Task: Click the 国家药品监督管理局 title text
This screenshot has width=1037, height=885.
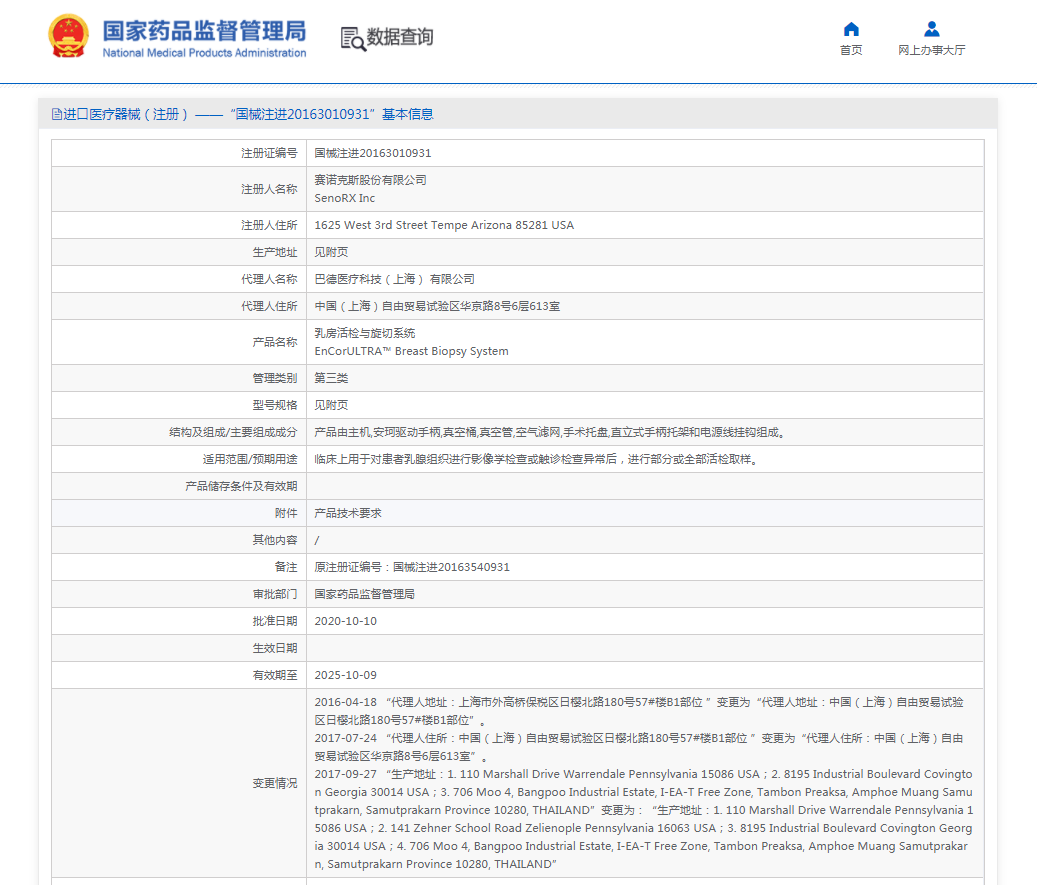Action: tap(204, 30)
